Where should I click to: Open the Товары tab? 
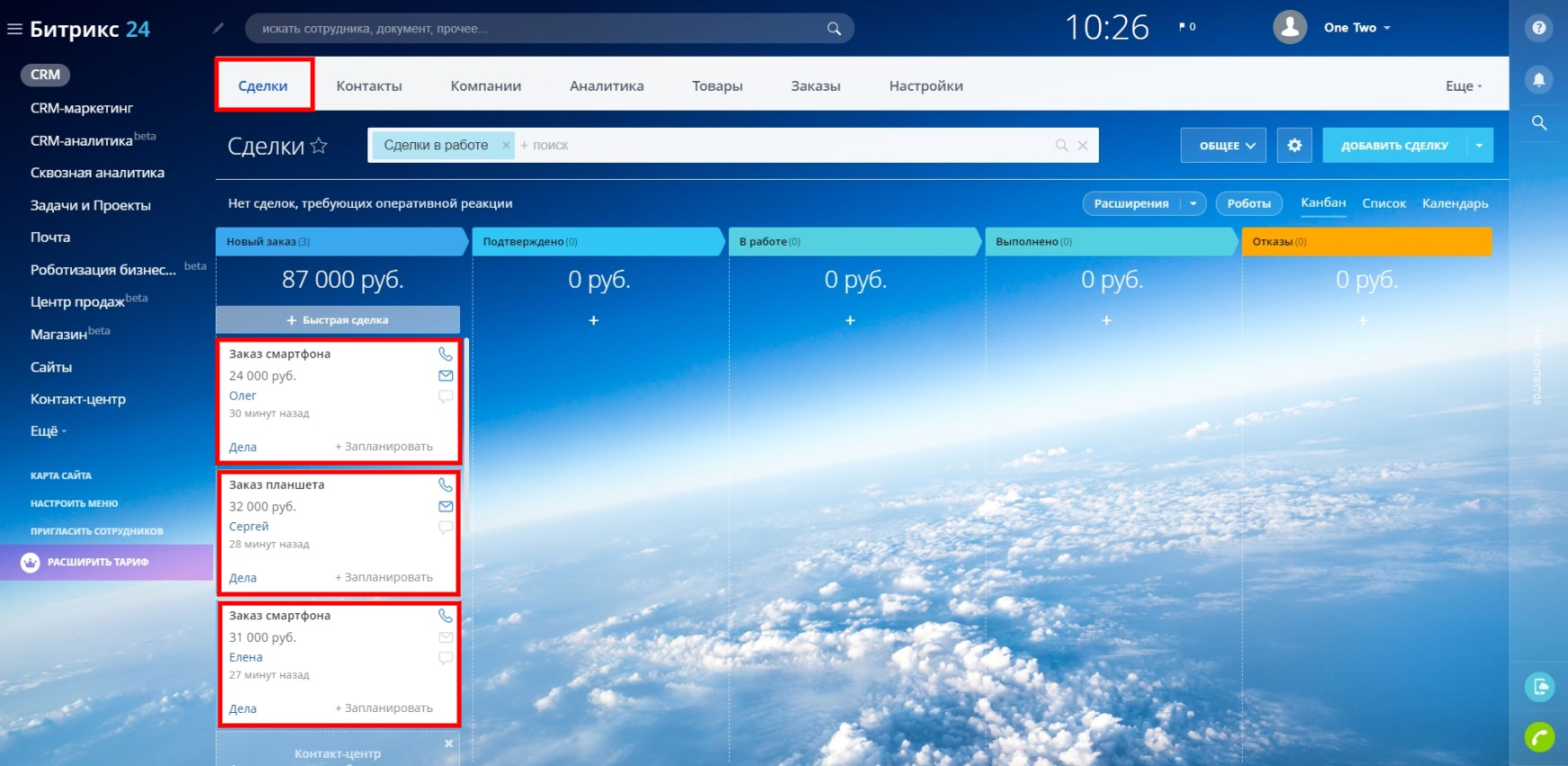[717, 85]
